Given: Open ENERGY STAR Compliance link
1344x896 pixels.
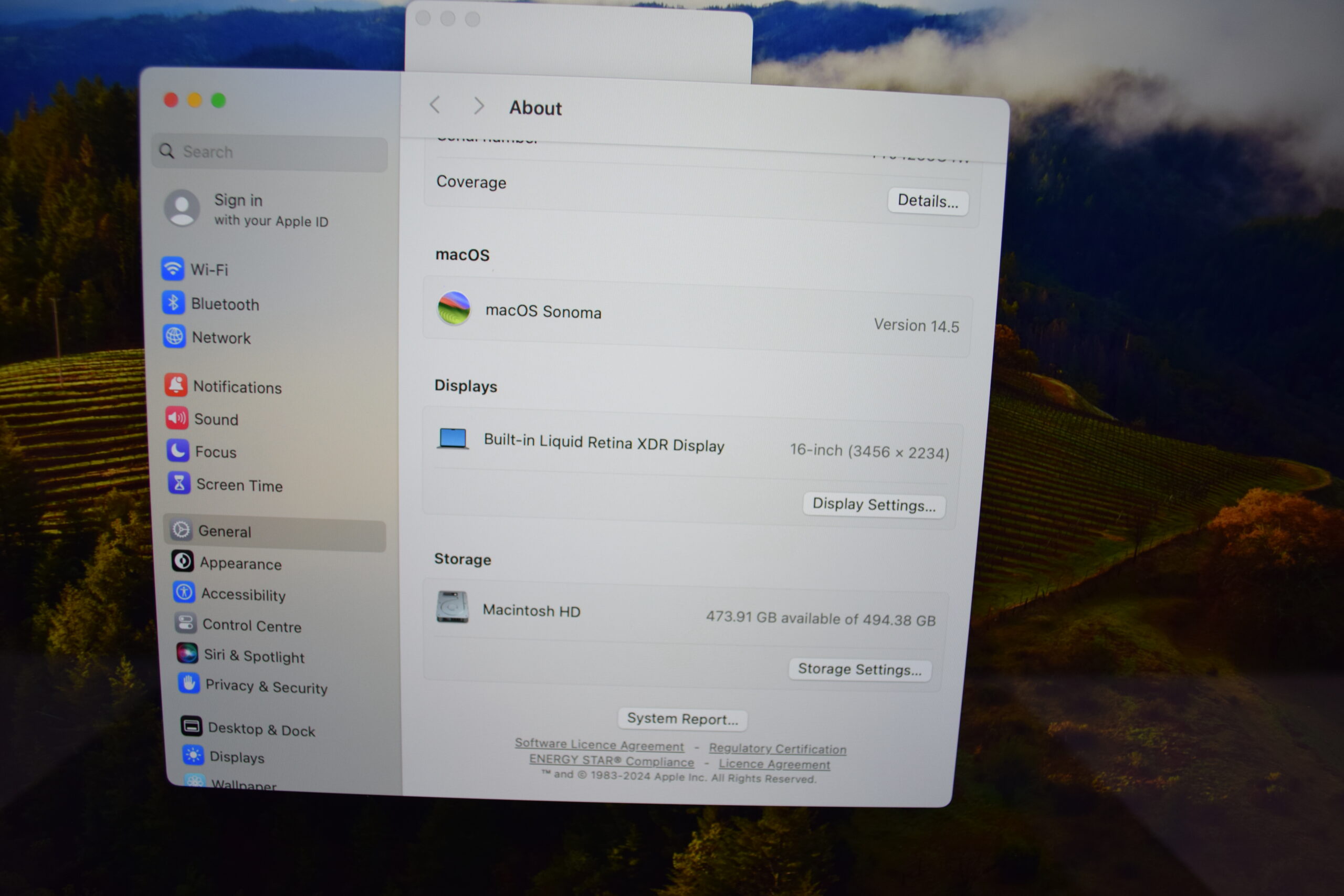Looking at the screenshot, I should (x=612, y=761).
